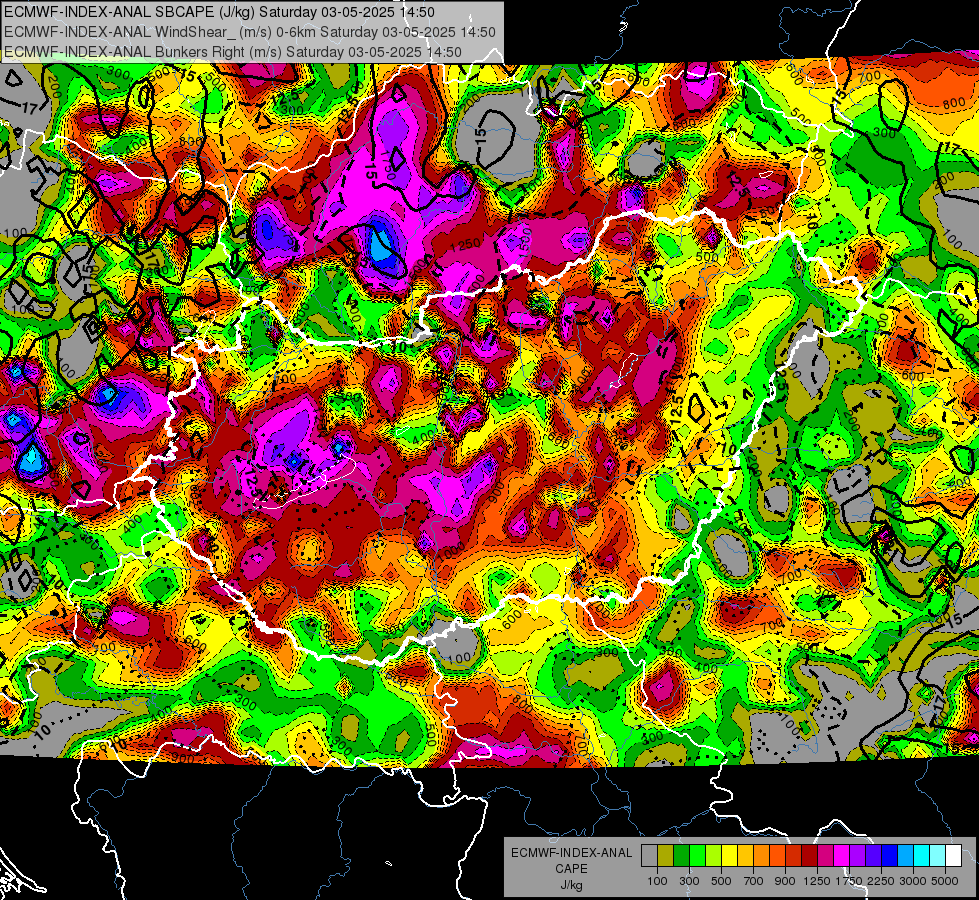The height and width of the screenshot is (900, 979).
Task: Select the dark green legend swatch
Action: (x=681, y=856)
